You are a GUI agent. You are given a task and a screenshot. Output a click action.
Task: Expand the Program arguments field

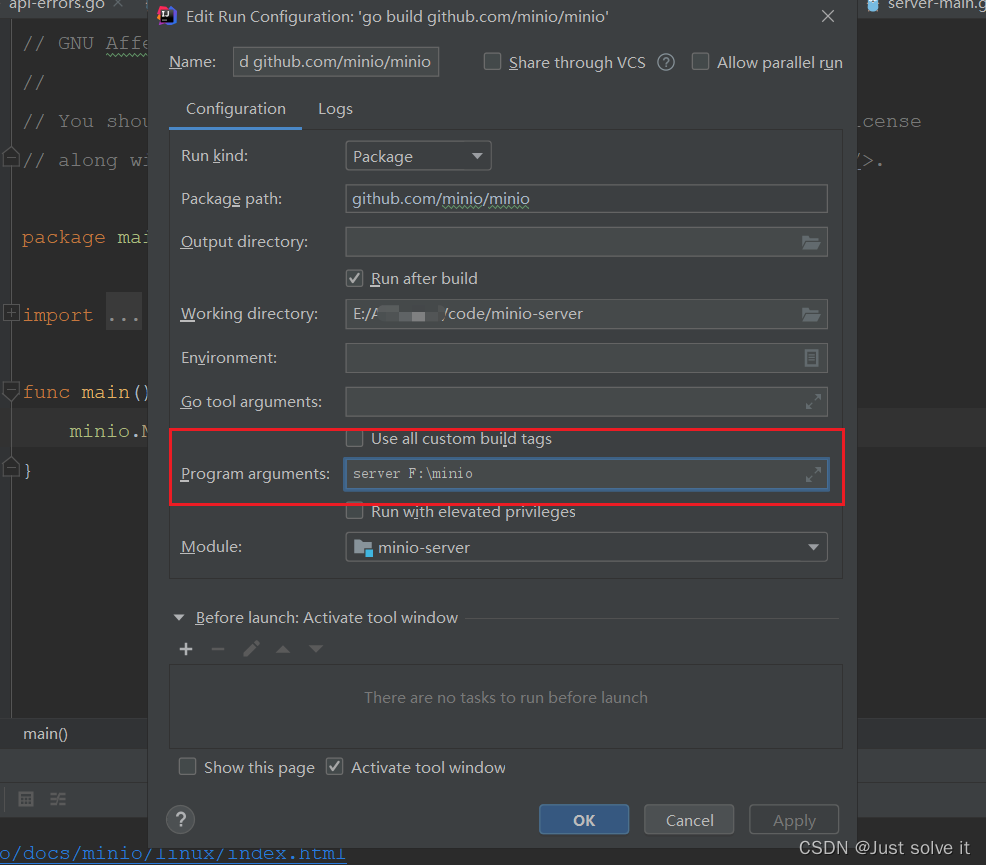(813, 475)
